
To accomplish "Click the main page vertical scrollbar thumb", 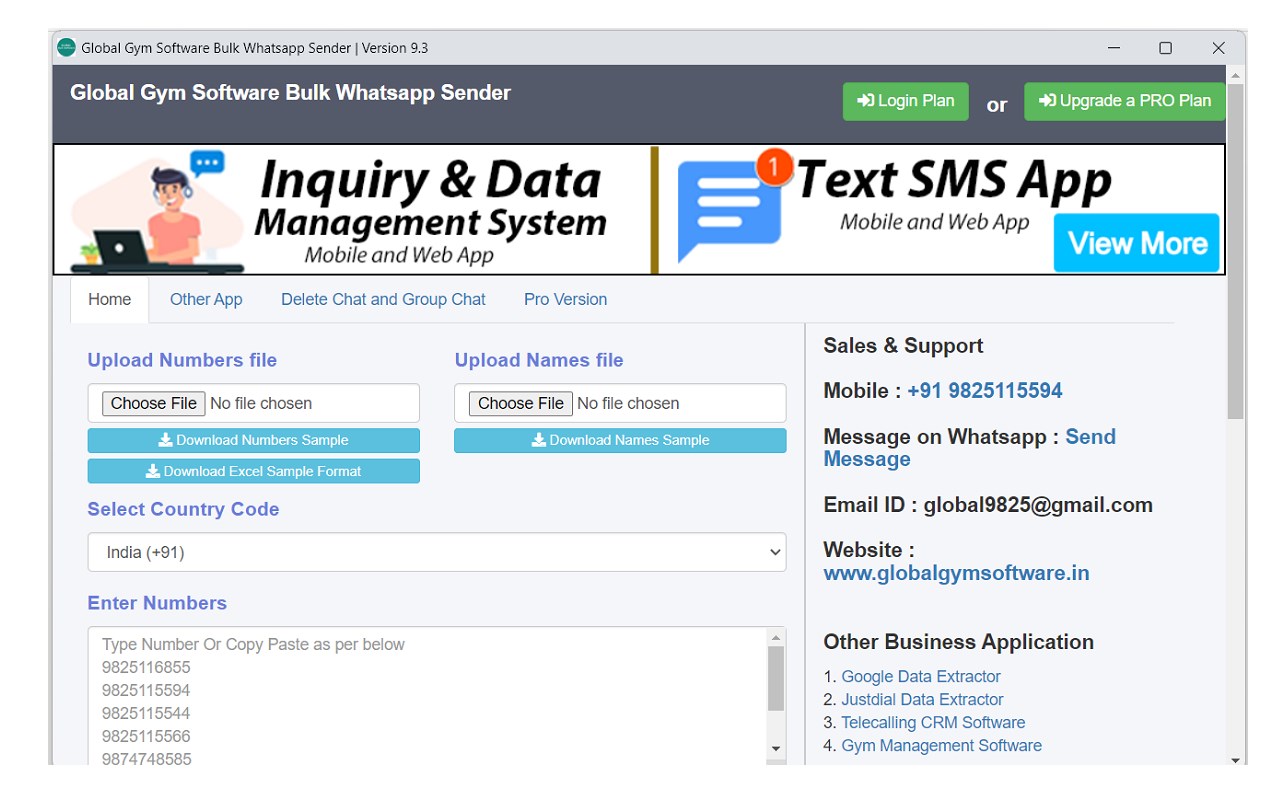I will coord(1236,251).
